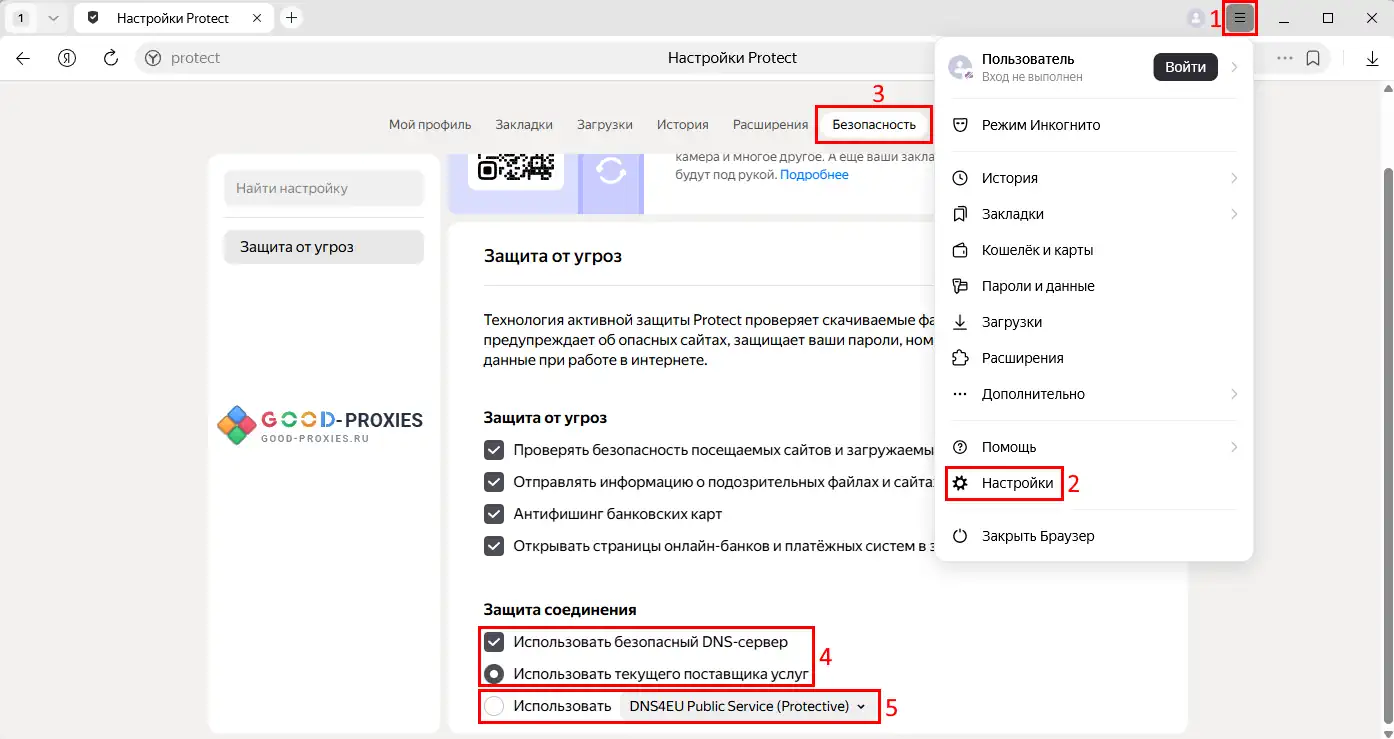The width and height of the screenshot is (1394, 739).
Task: Click the bookmark icon beside Закладки
Action: (960, 214)
